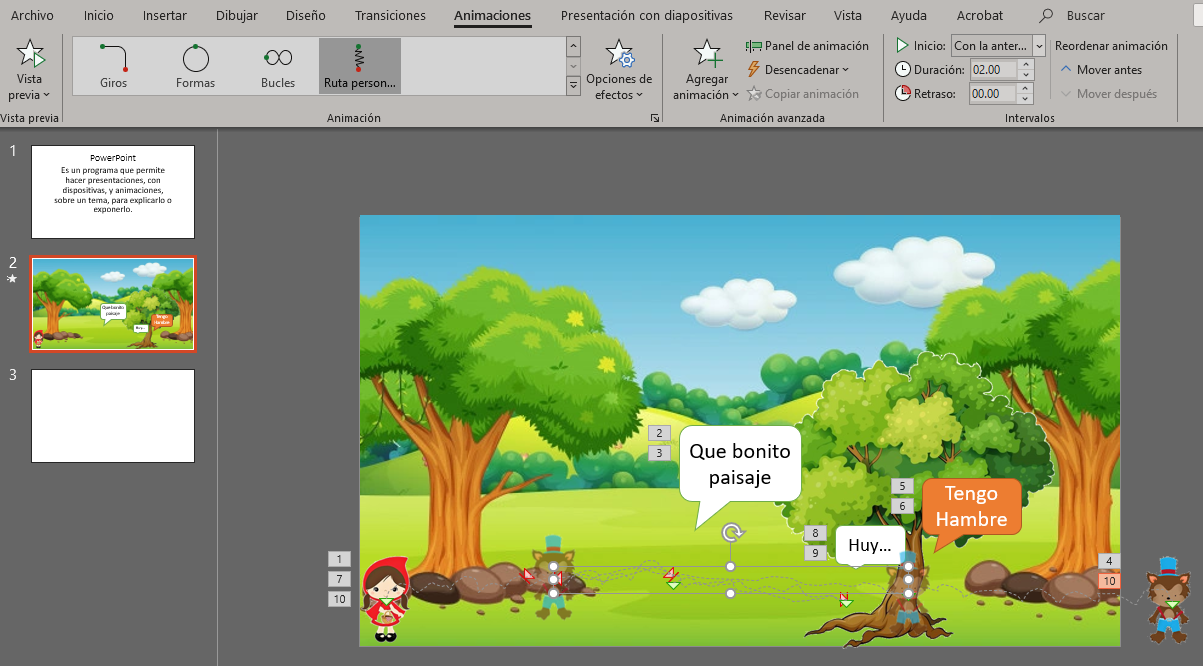The width and height of the screenshot is (1203, 666).
Task: Click the Retraso value field
Action: (x=992, y=94)
